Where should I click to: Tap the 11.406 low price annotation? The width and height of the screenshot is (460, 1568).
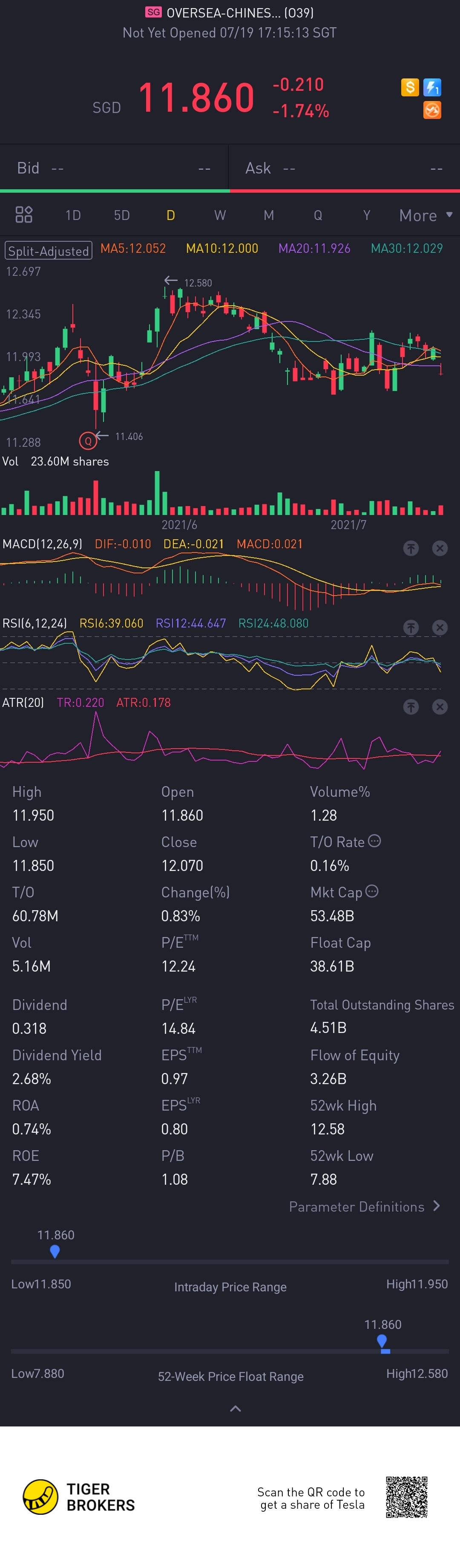pos(129,437)
